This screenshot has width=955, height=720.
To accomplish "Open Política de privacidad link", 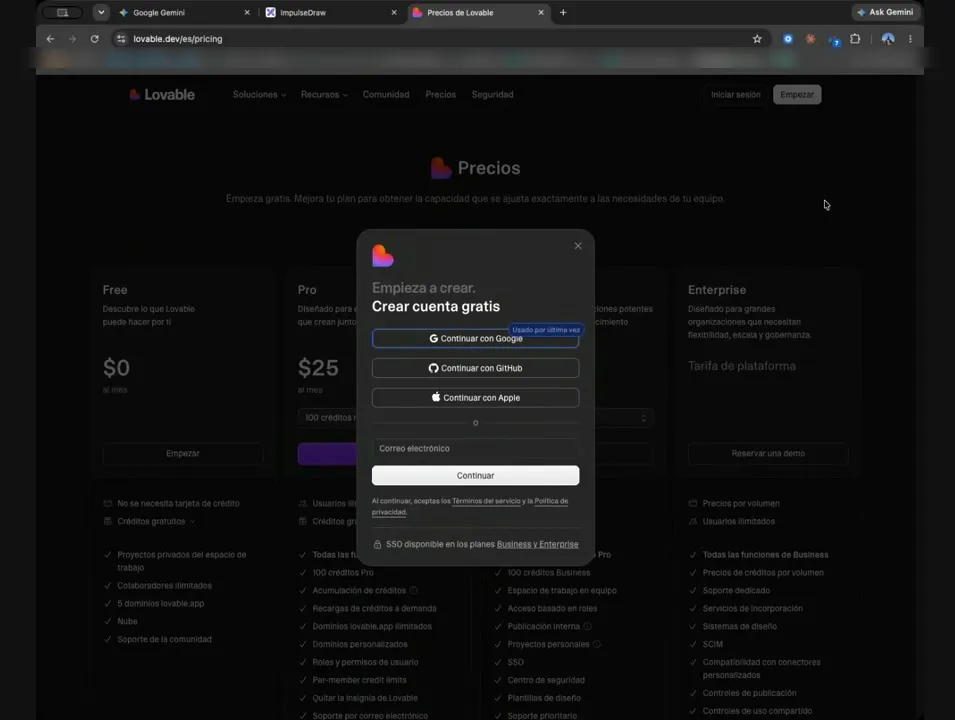I will pyautogui.click(x=551, y=501).
